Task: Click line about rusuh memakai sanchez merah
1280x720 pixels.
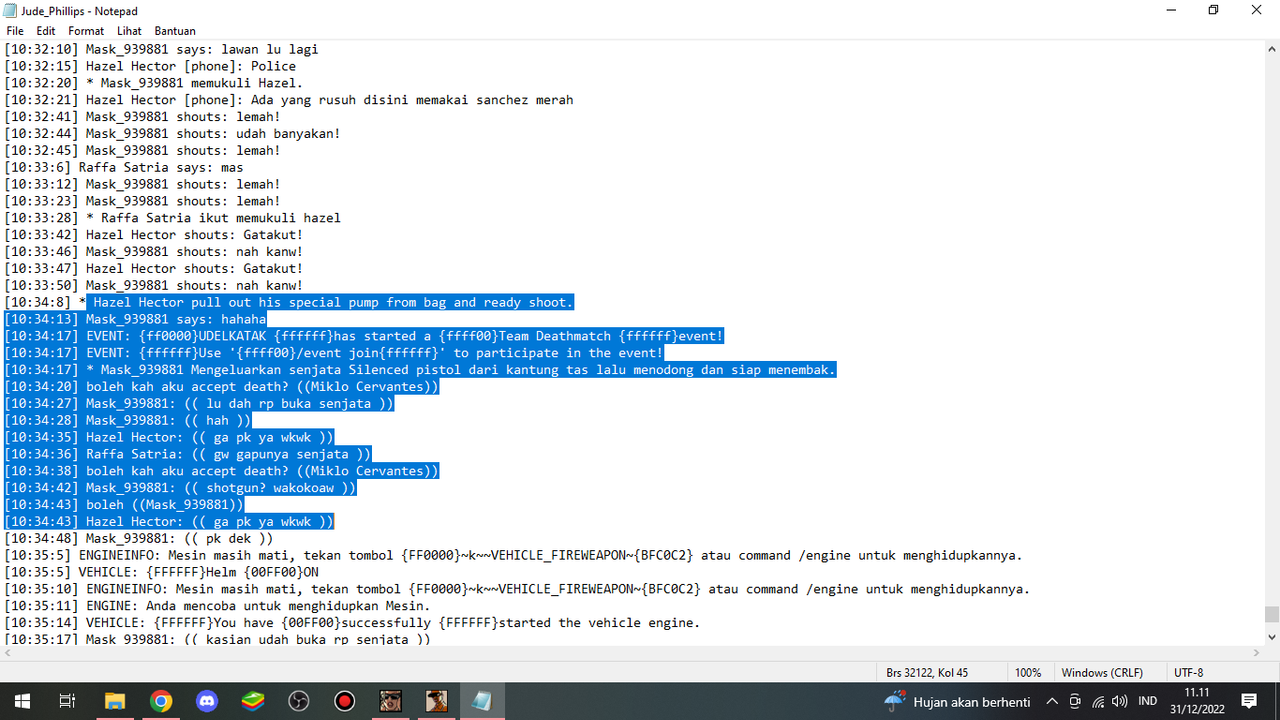Action: coord(288,100)
